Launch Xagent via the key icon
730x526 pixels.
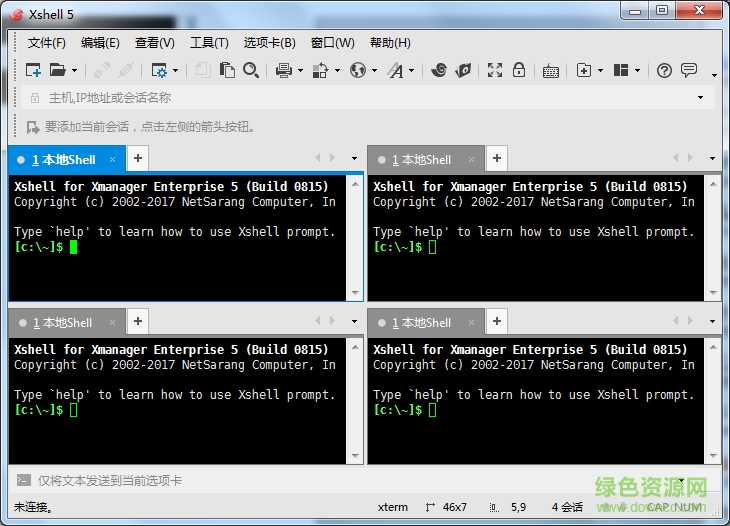(463, 70)
